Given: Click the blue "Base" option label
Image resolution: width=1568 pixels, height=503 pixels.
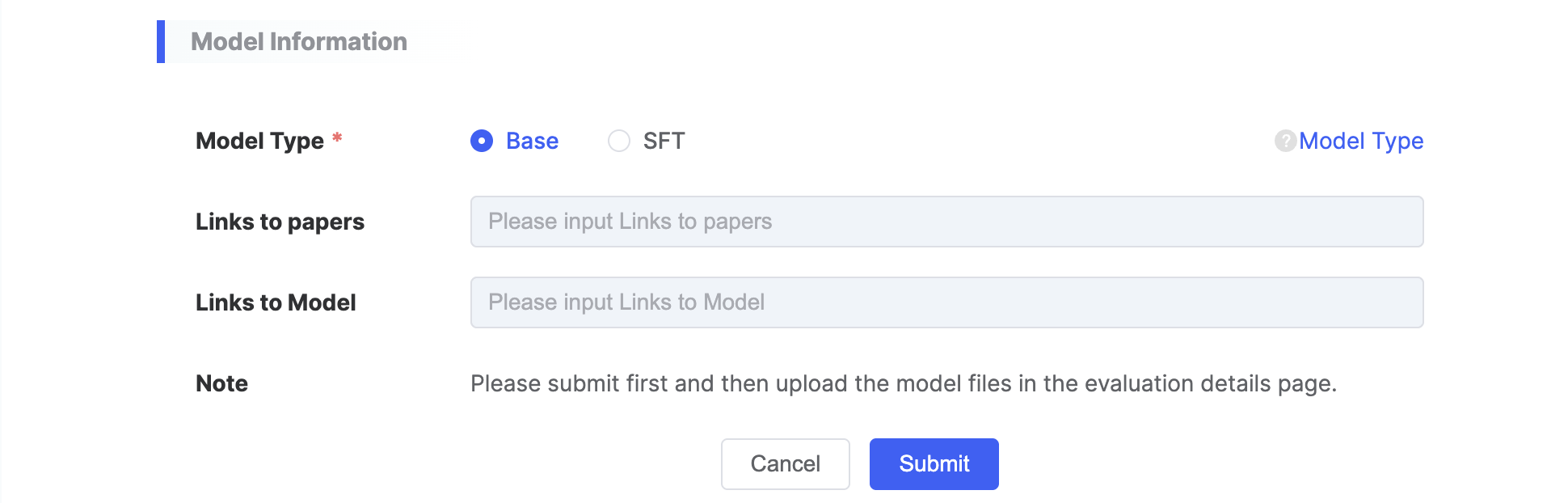Looking at the screenshot, I should click(x=532, y=141).
